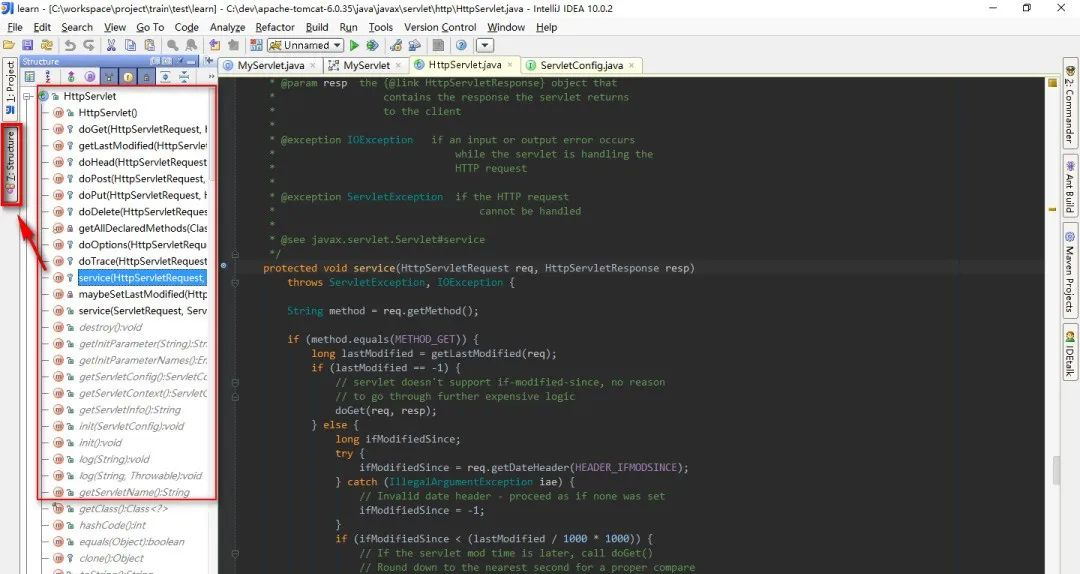Switch to the MyServlet.java editor tab

(270, 65)
